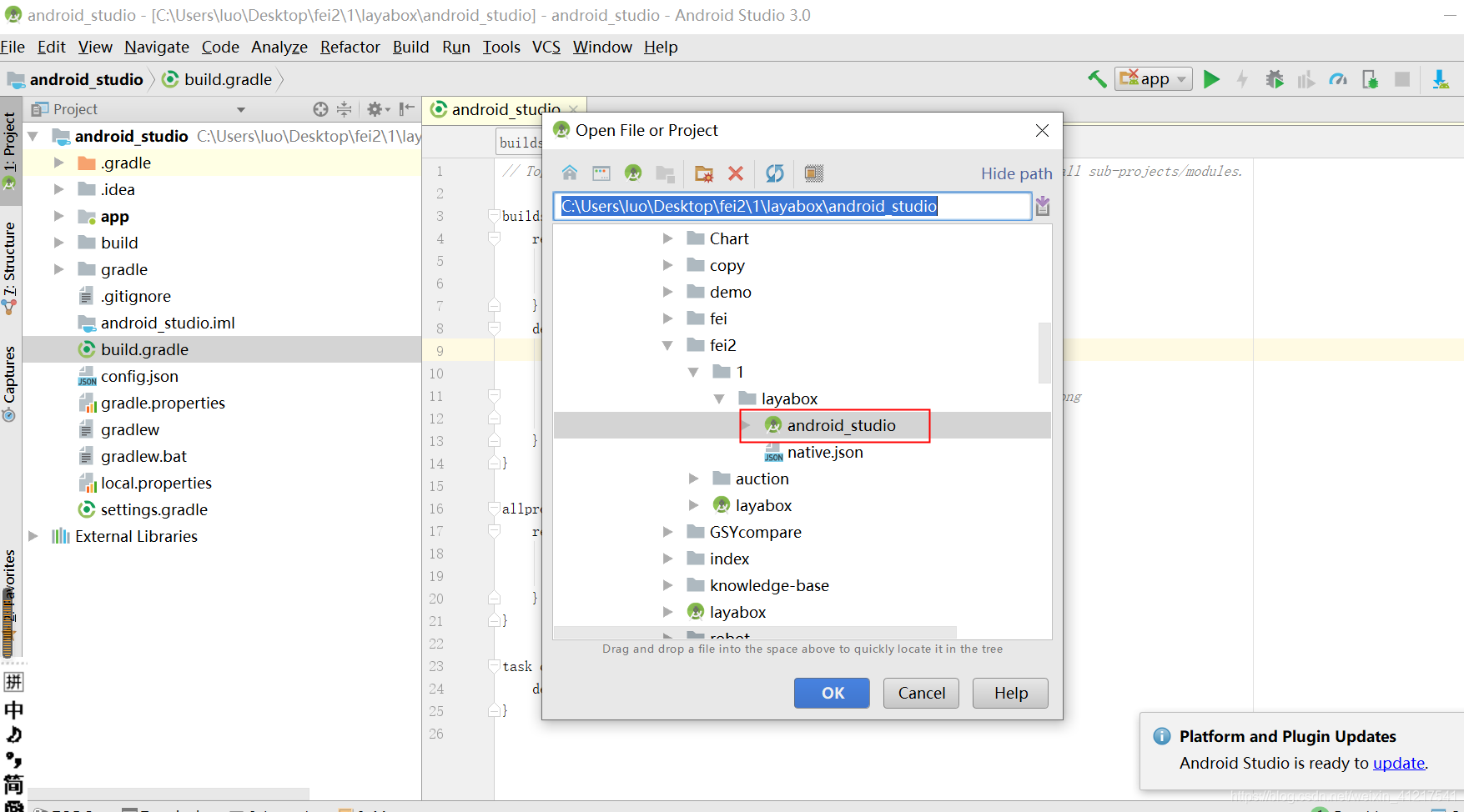This screenshot has width=1464, height=812.
Task: Click the dialog tree vertical scrollbar
Action: click(x=1044, y=352)
